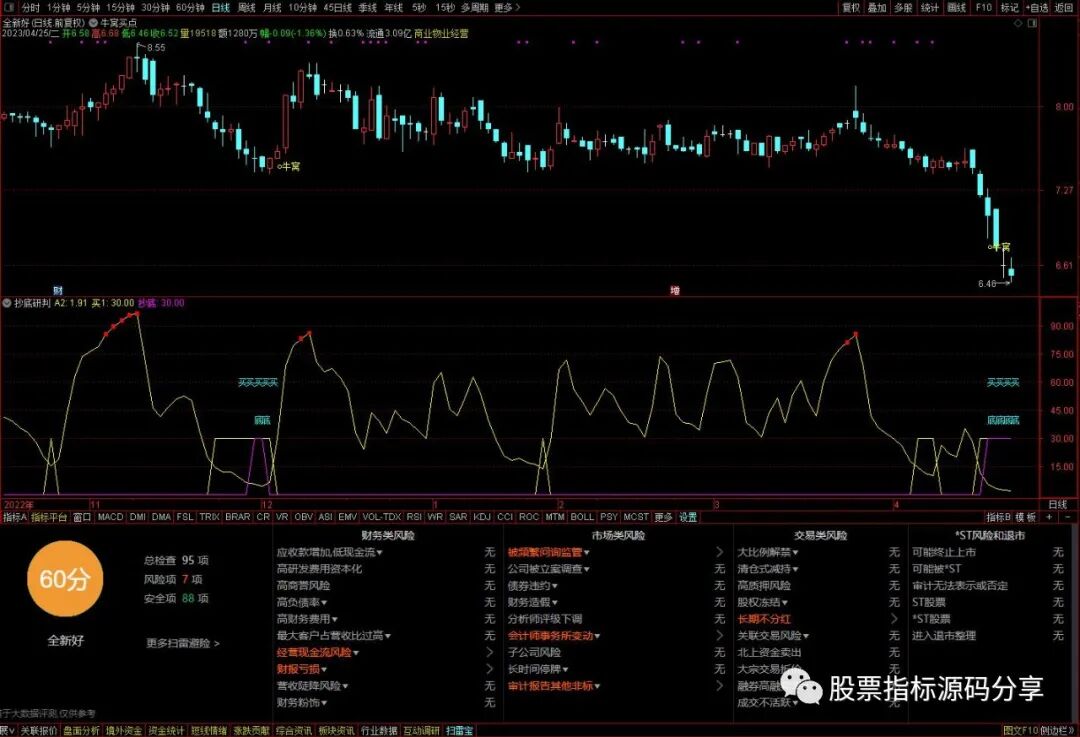Click 返回 to go back

(1064, 8)
